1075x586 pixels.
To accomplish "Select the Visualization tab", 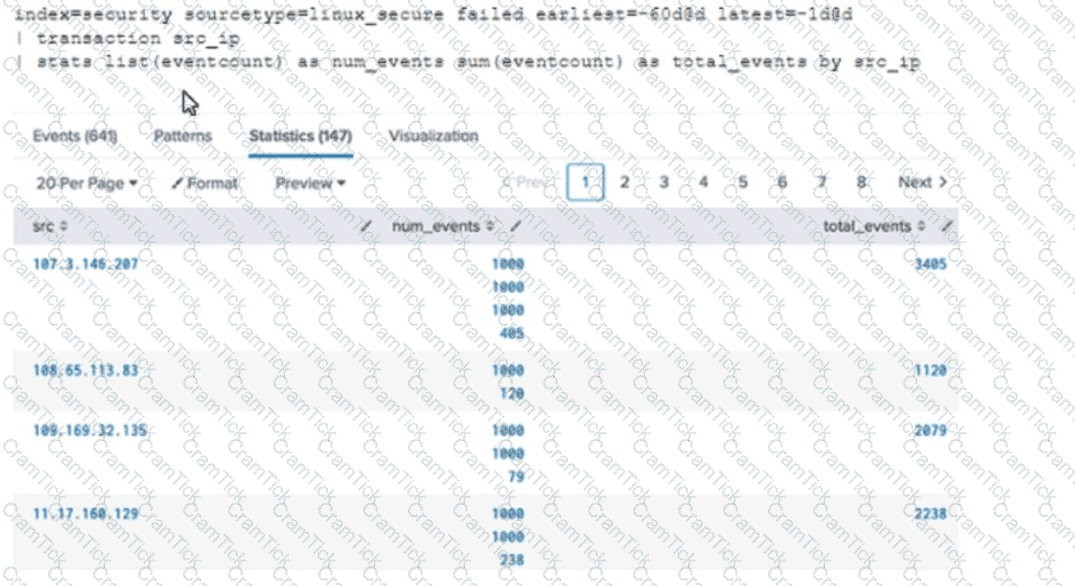I will click(433, 136).
